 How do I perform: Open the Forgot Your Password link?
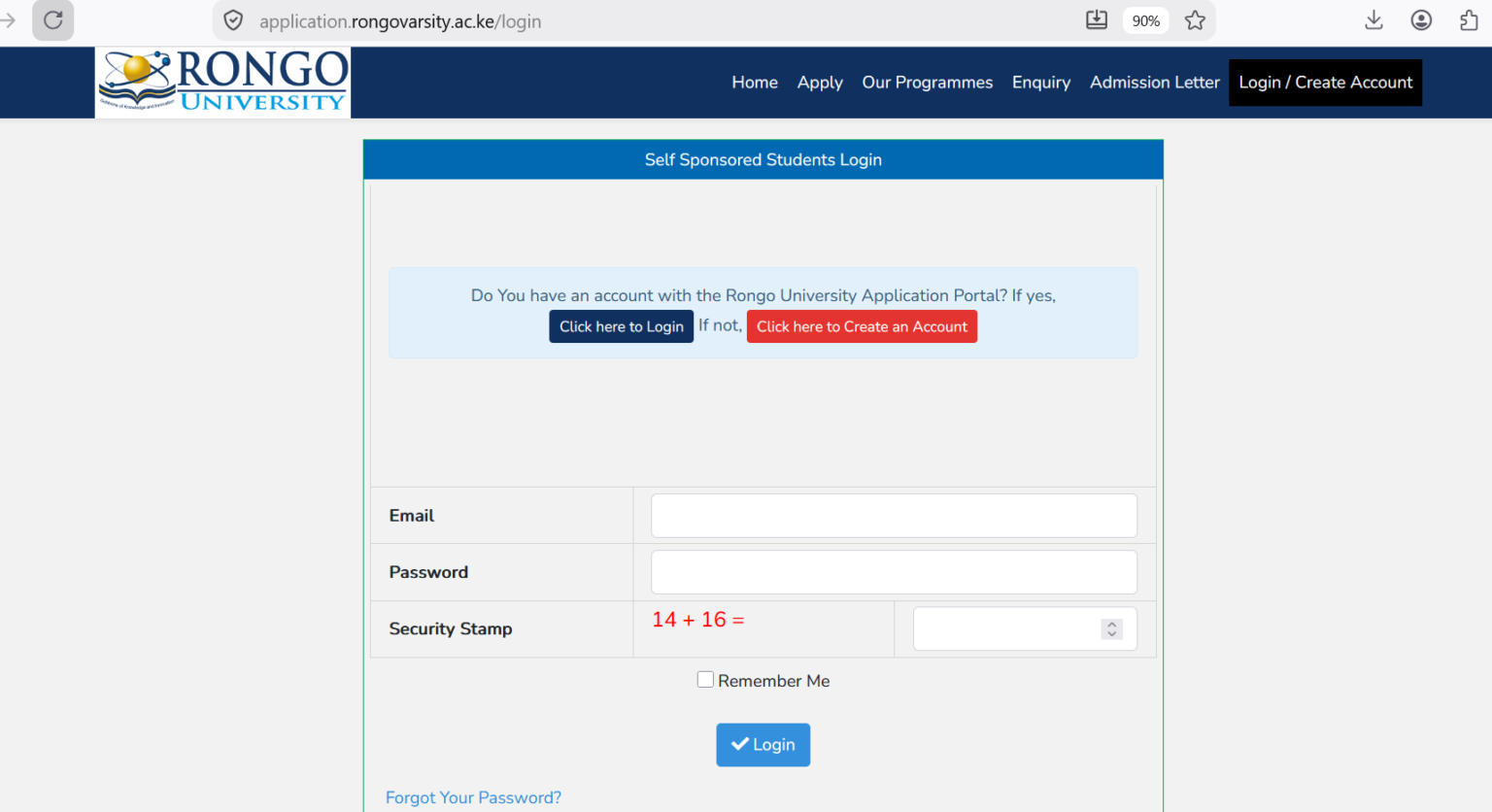[x=473, y=797]
